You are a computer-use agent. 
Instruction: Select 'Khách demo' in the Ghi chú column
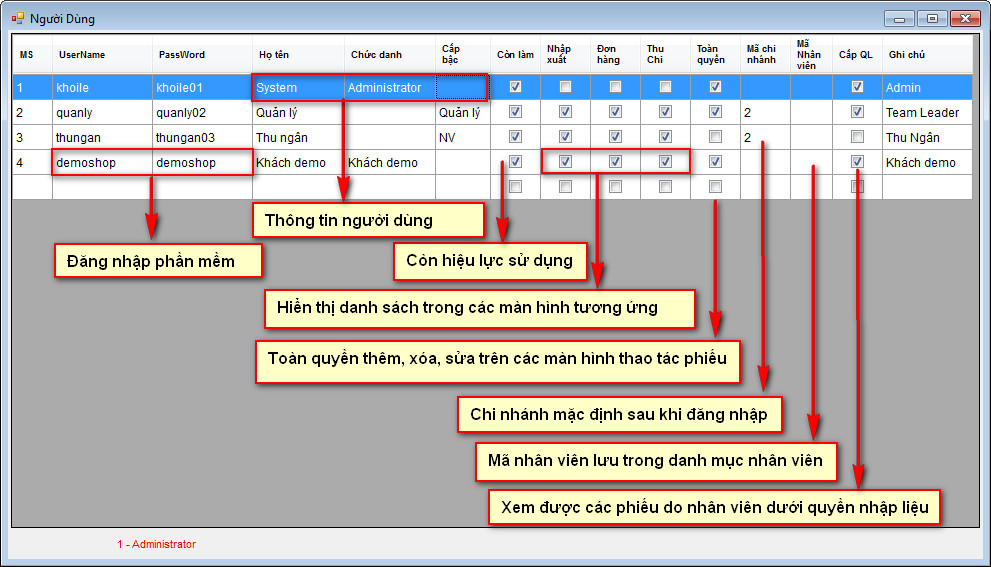click(x=927, y=162)
